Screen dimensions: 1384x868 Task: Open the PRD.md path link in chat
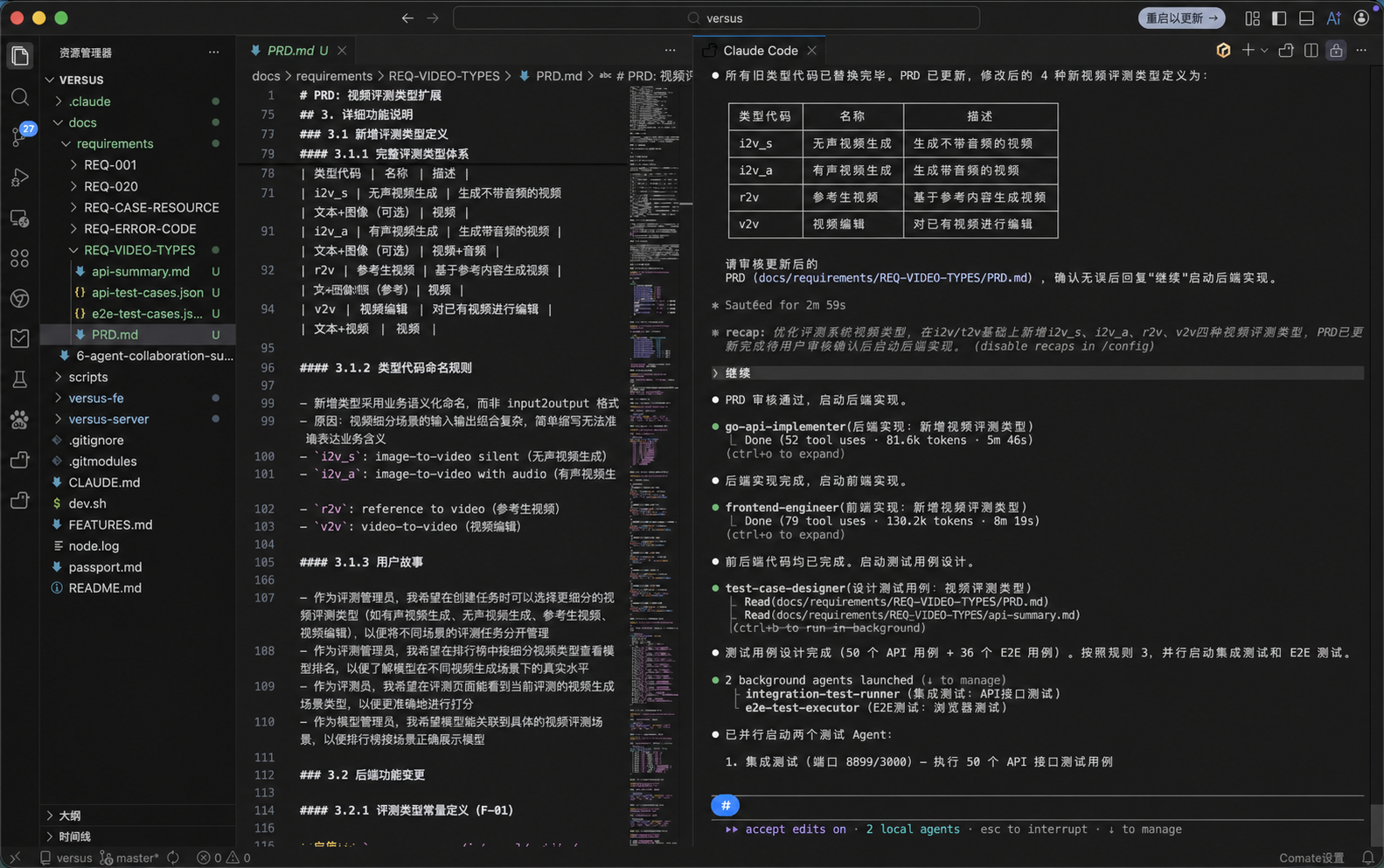click(x=894, y=278)
